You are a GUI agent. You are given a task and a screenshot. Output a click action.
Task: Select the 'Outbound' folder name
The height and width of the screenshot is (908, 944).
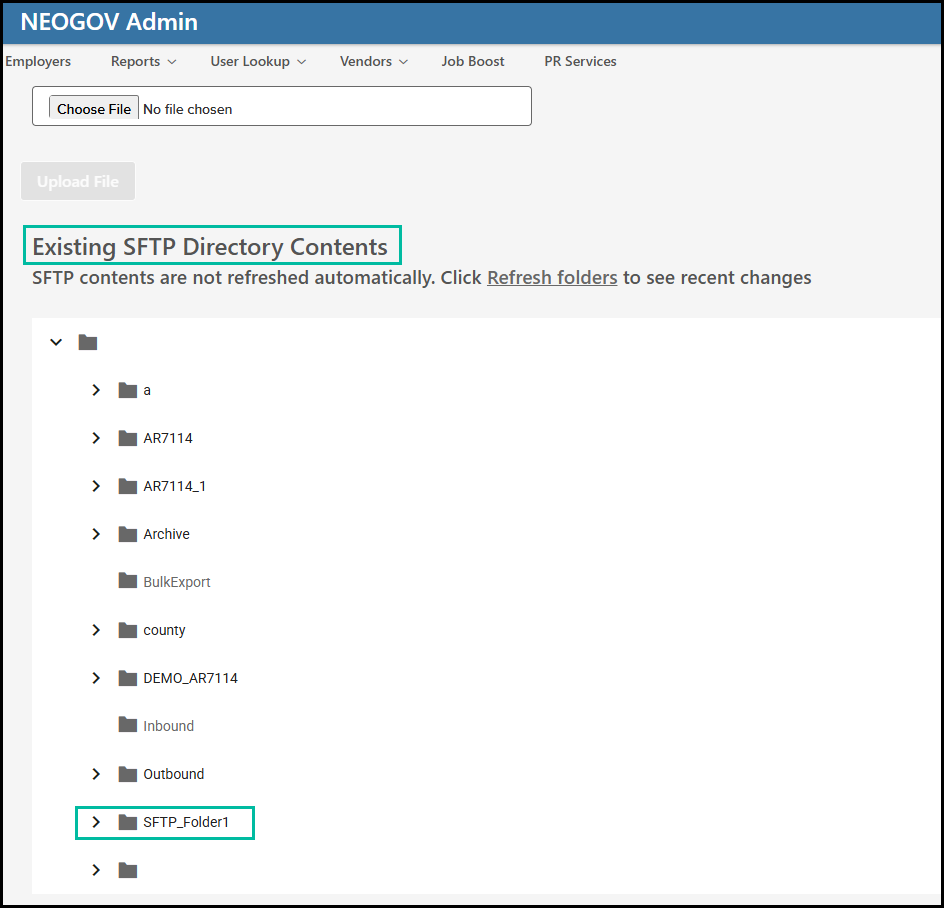click(173, 774)
